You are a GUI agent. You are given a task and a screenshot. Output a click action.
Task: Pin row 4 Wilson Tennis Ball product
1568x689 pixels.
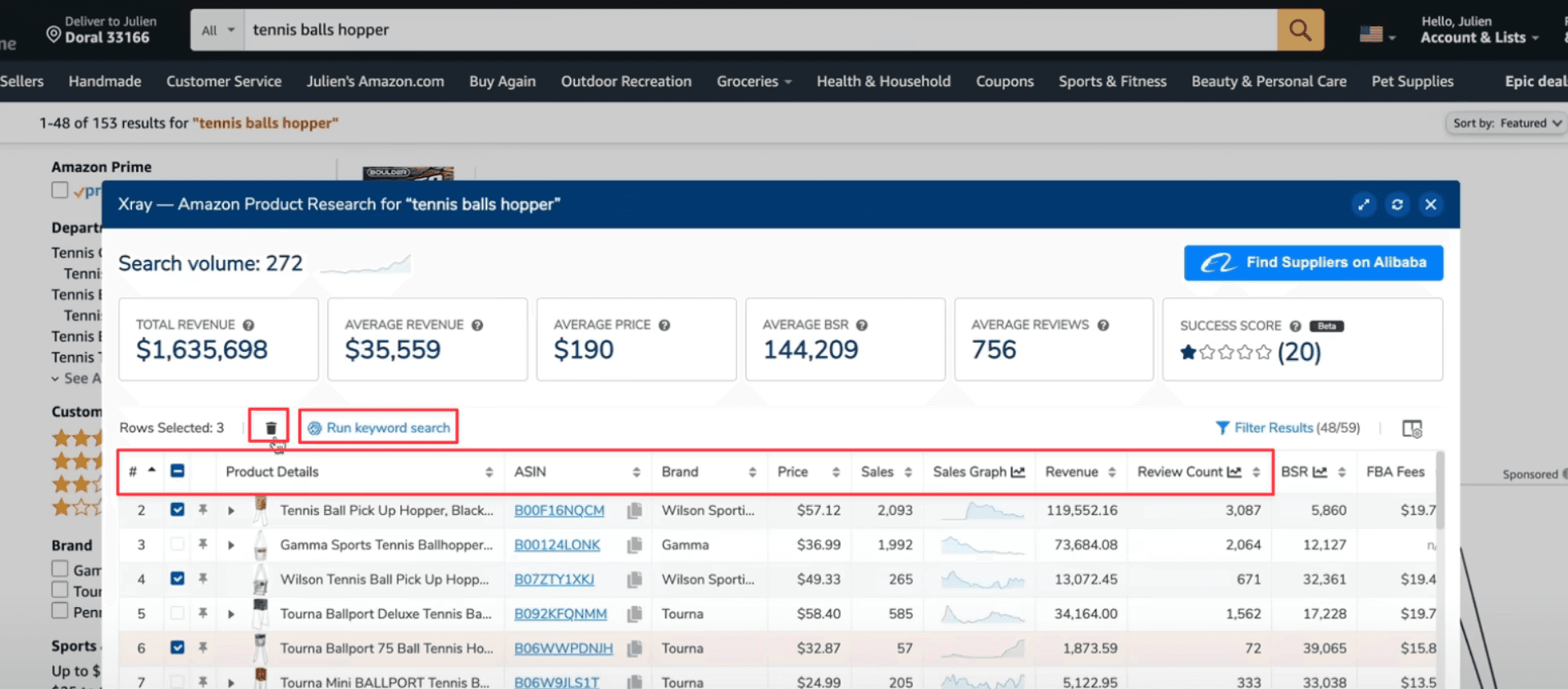point(203,579)
